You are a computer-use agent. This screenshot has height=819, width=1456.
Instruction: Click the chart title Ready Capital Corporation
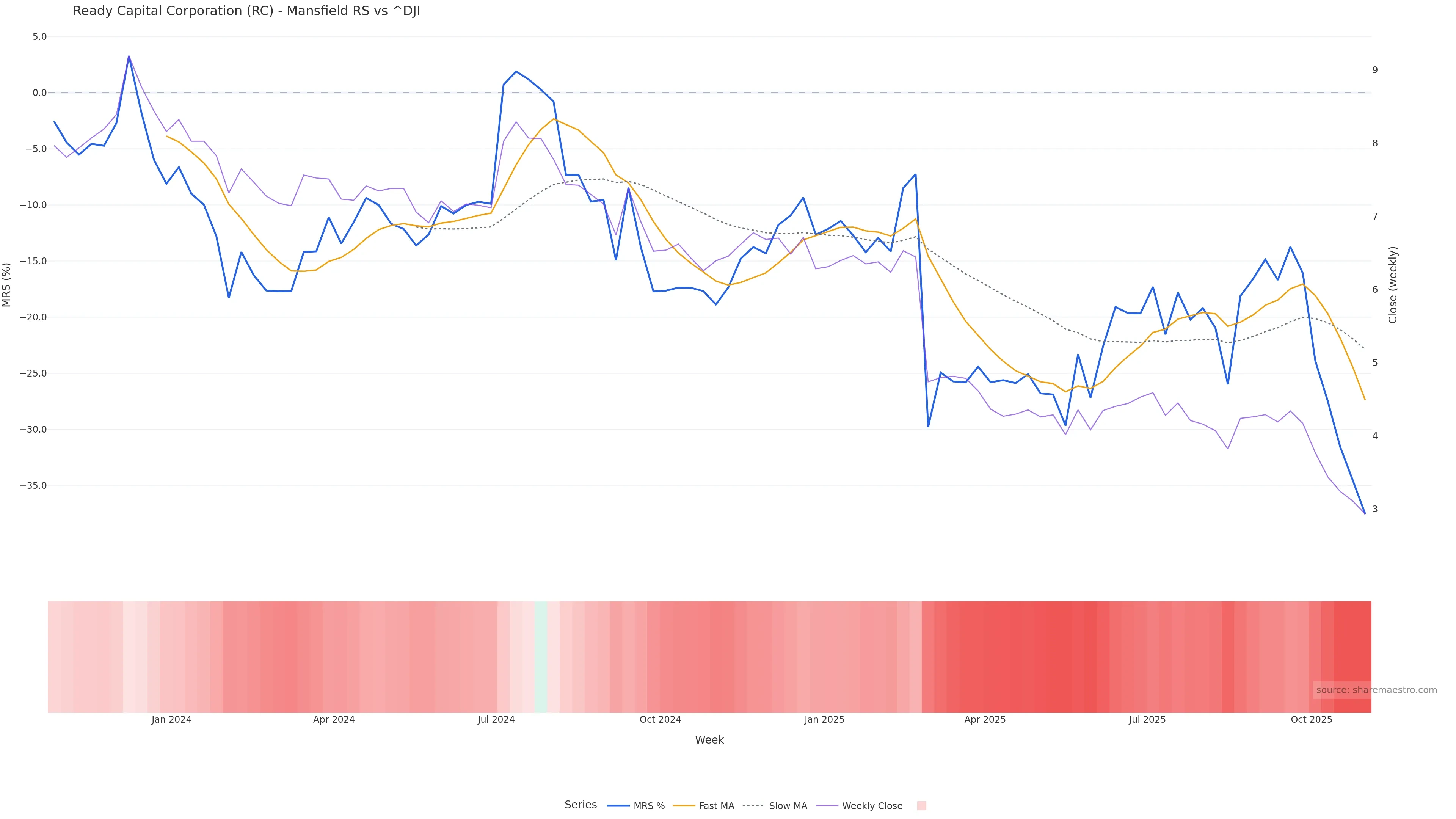point(246,11)
